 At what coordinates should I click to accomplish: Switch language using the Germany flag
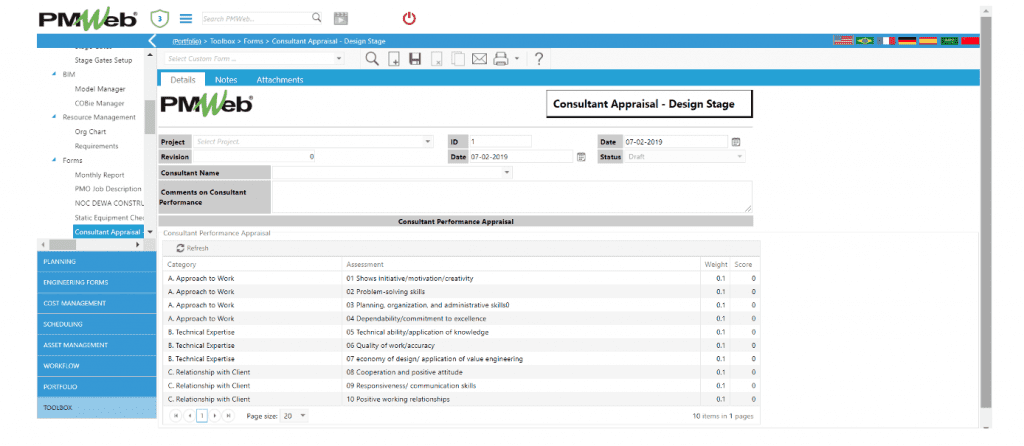point(907,40)
